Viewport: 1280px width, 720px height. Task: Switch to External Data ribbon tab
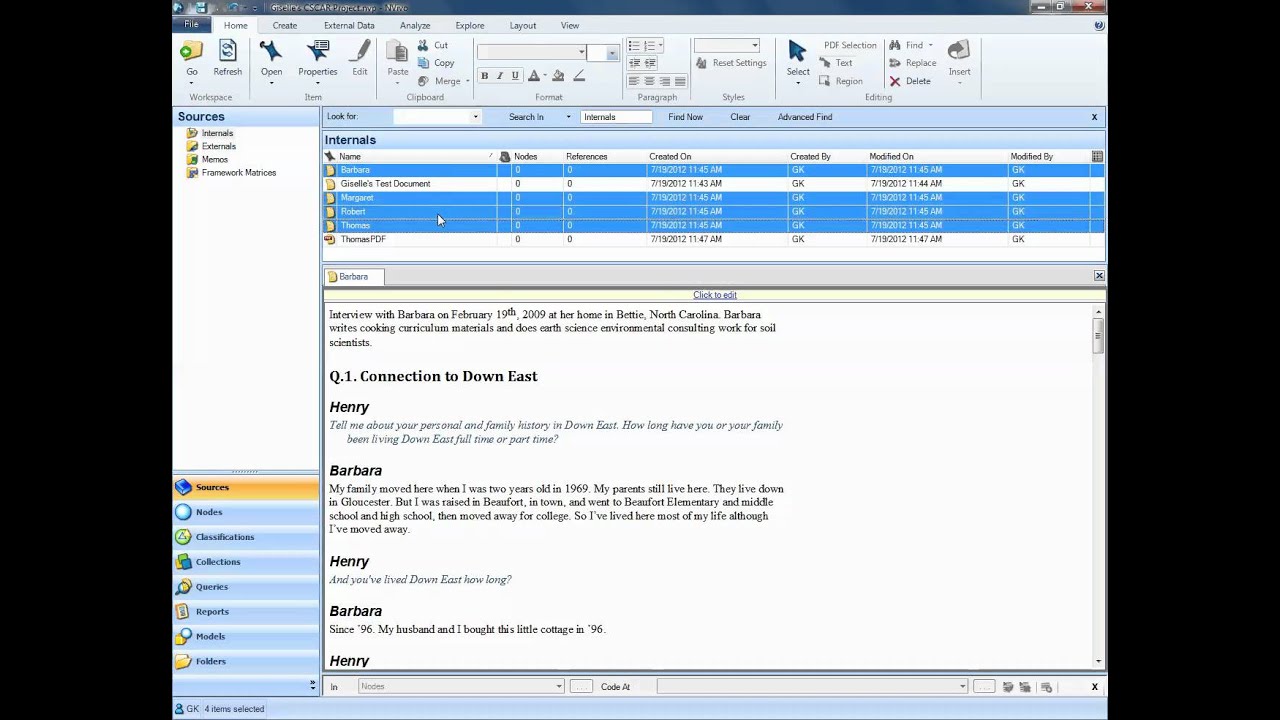point(349,25)
